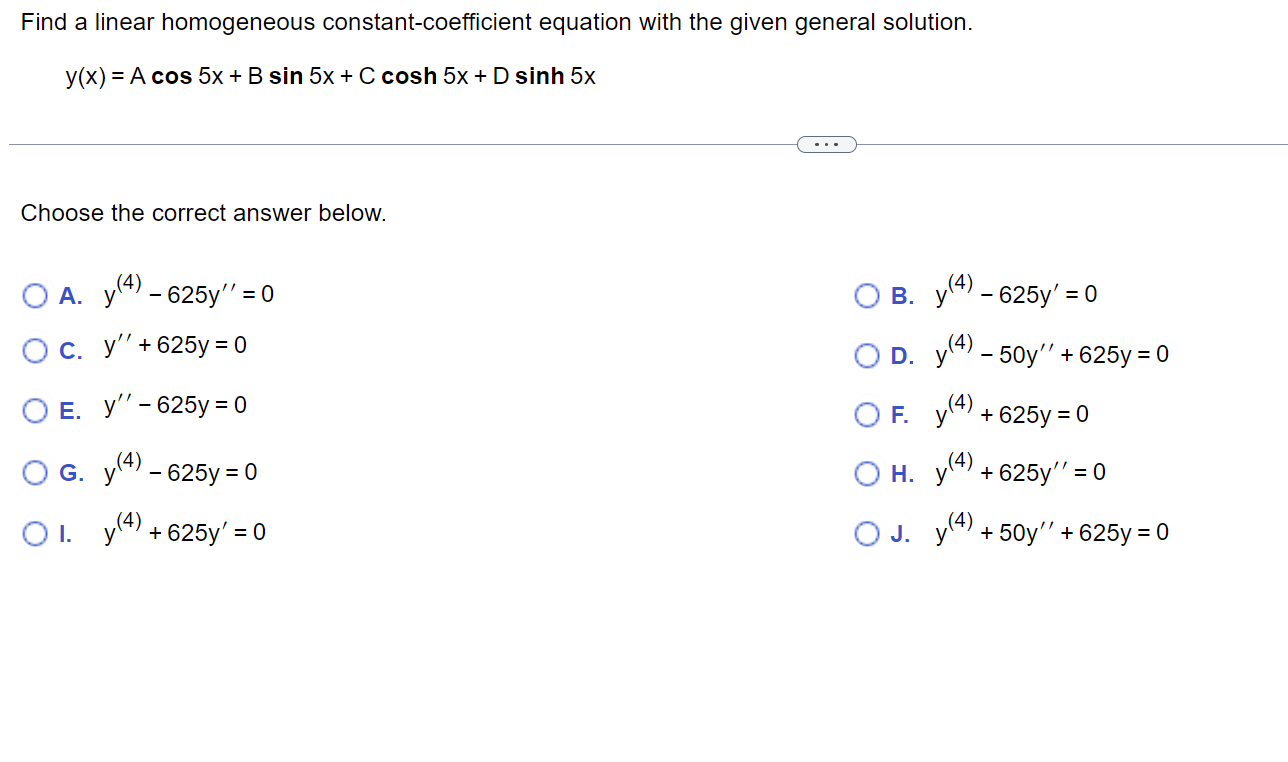
Task: Click the equation label for option F
Action: coord(1012,412)
